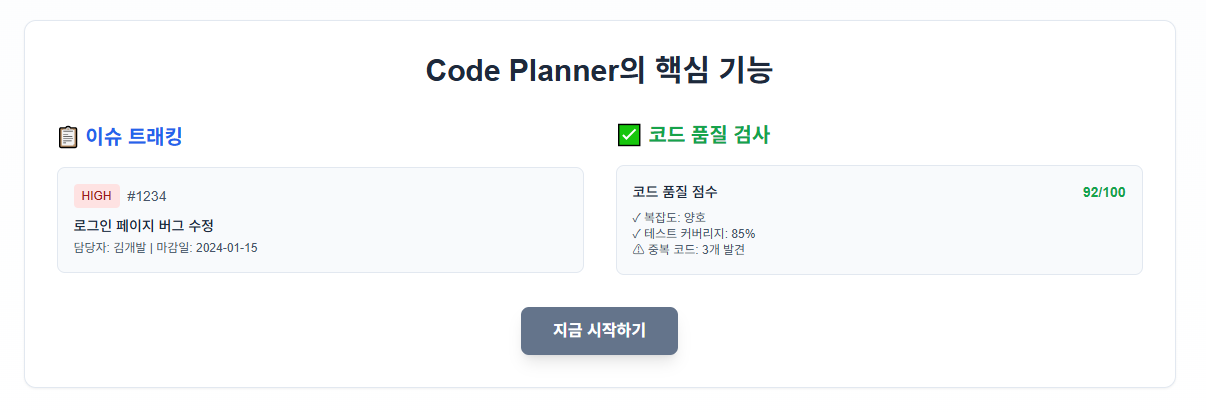Click the checkmark before 테스트 커버리지

coord(637,233)
